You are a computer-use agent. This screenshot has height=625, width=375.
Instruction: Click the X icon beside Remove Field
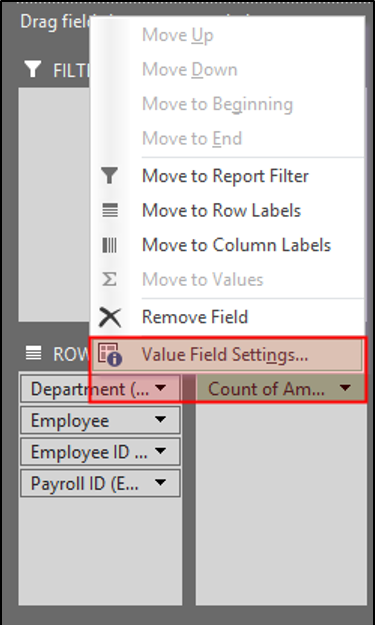(x=110, y=317)
